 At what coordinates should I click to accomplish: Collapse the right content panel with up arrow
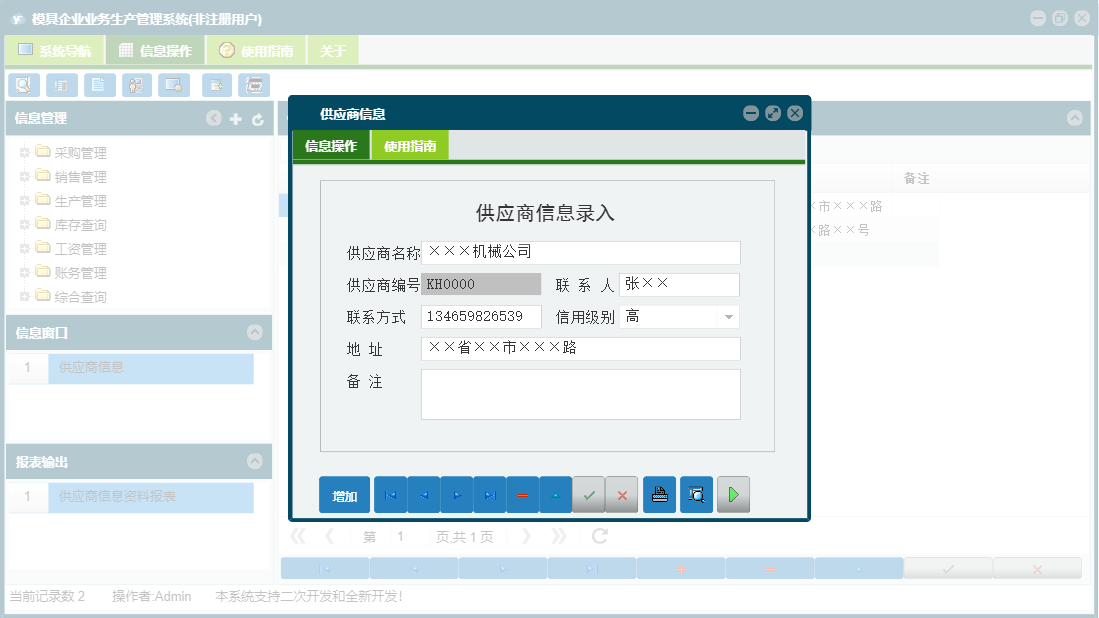(x=1074, y=118)
